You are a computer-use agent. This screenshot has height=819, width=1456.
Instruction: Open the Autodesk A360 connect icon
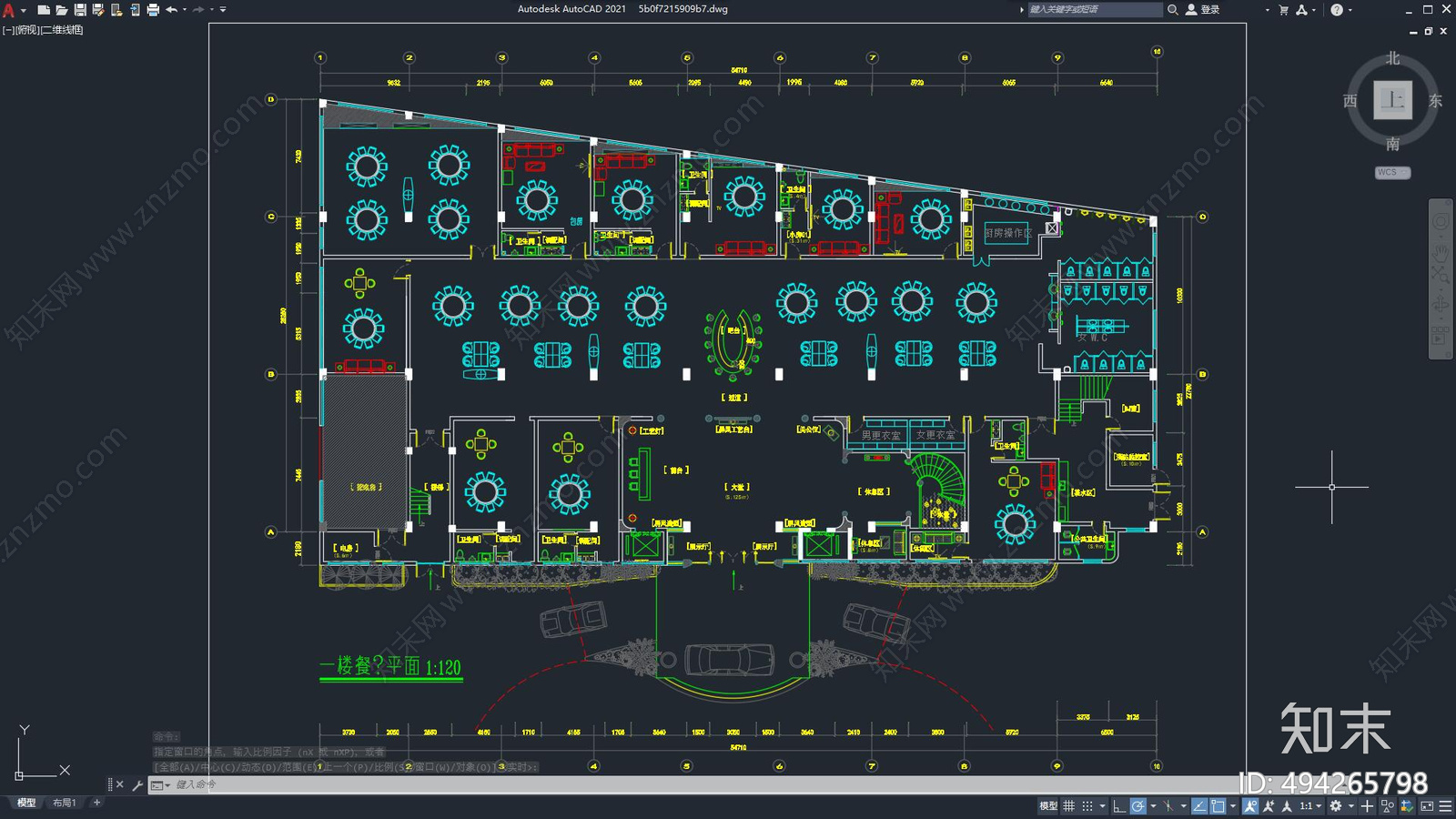pos(1302,10)
